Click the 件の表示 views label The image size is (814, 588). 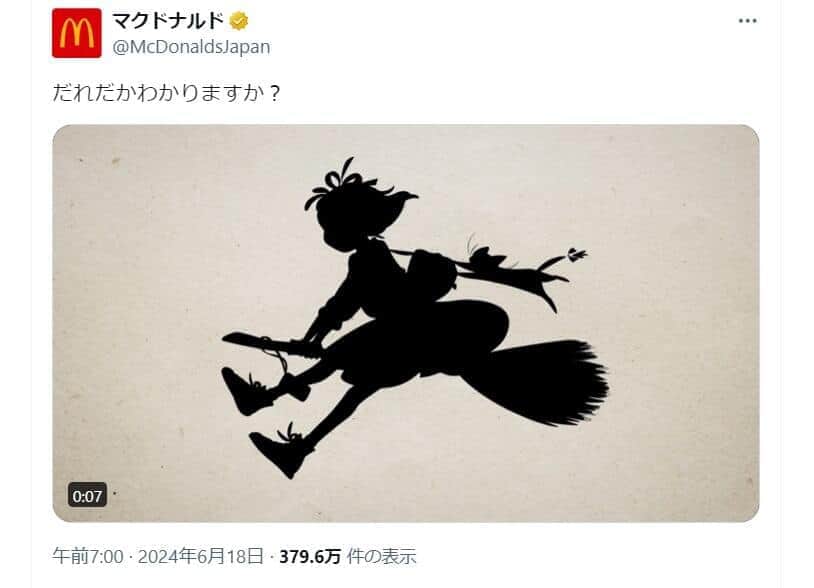tap(382, 556)
